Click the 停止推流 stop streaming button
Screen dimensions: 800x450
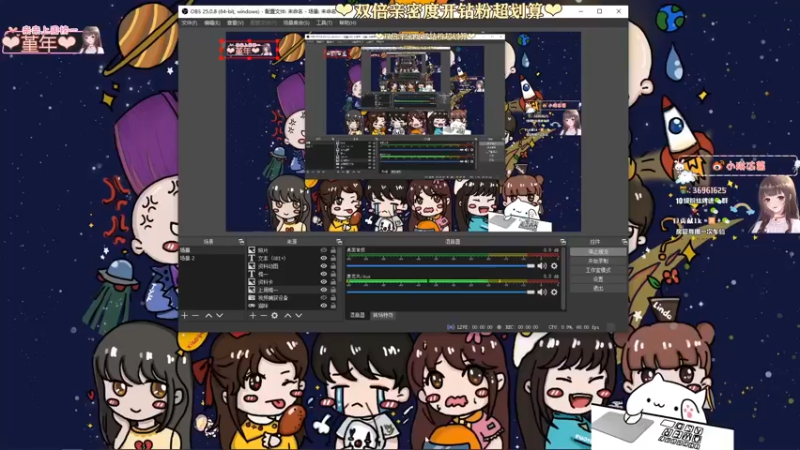[598, 252]
